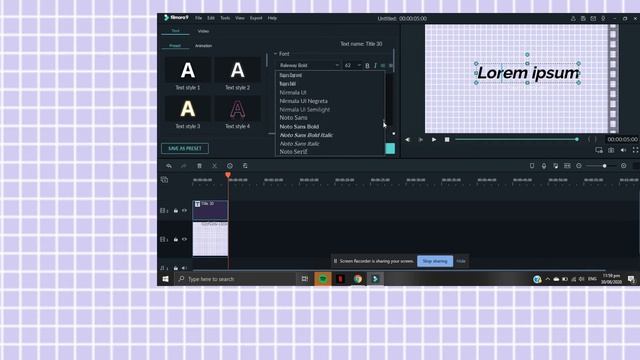Split the clip with the scissors icon
The image size is (640, 360).
215,166
